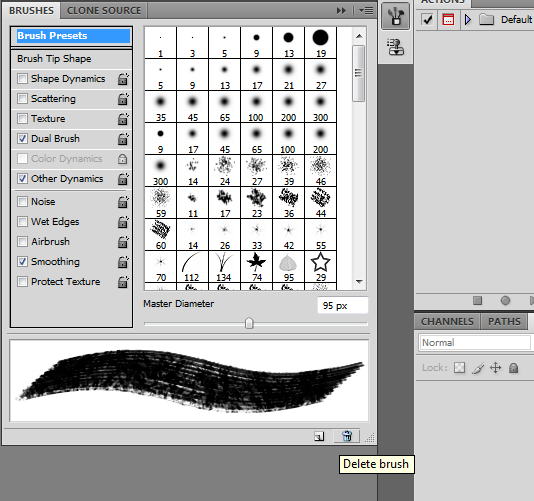Switch to the Brushes tab

coord(31,11)
